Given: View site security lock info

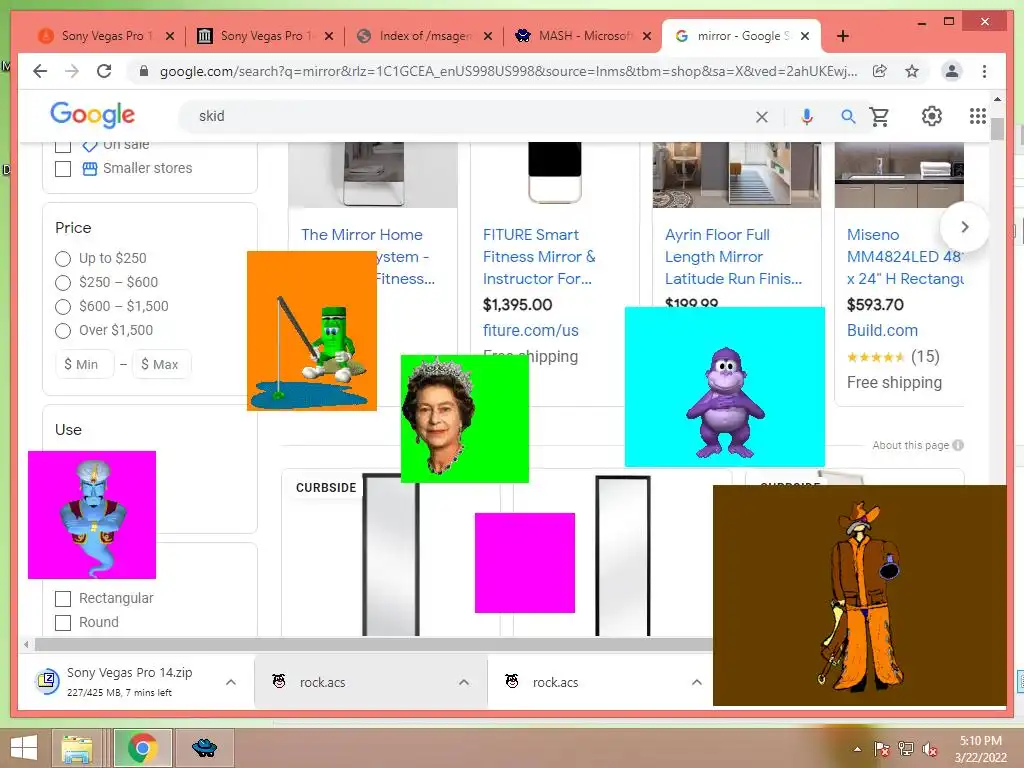Looking at the screenshot, I should (144, 71).
